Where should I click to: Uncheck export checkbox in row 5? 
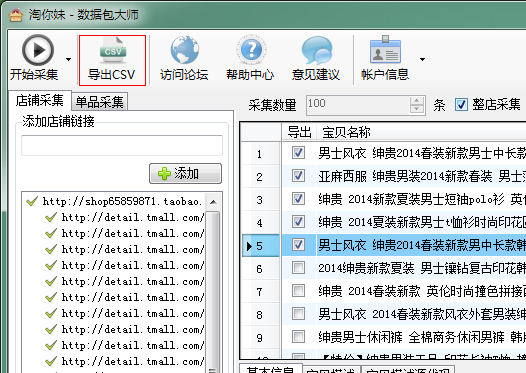click(298, 245)
